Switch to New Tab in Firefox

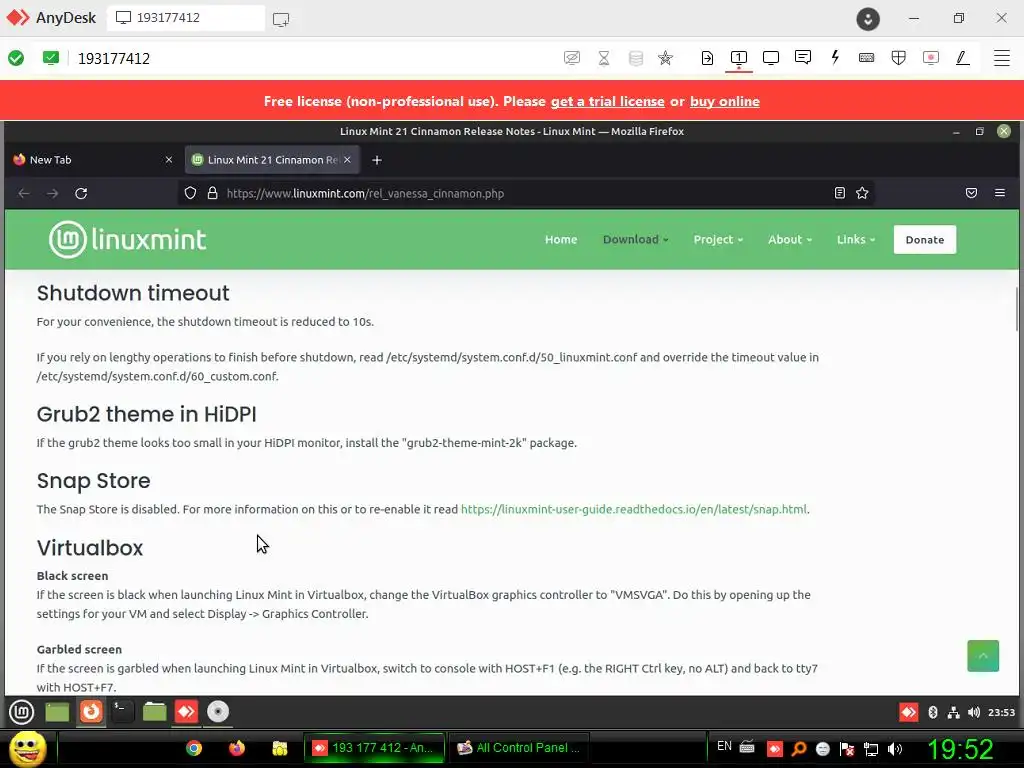(91, 159)
